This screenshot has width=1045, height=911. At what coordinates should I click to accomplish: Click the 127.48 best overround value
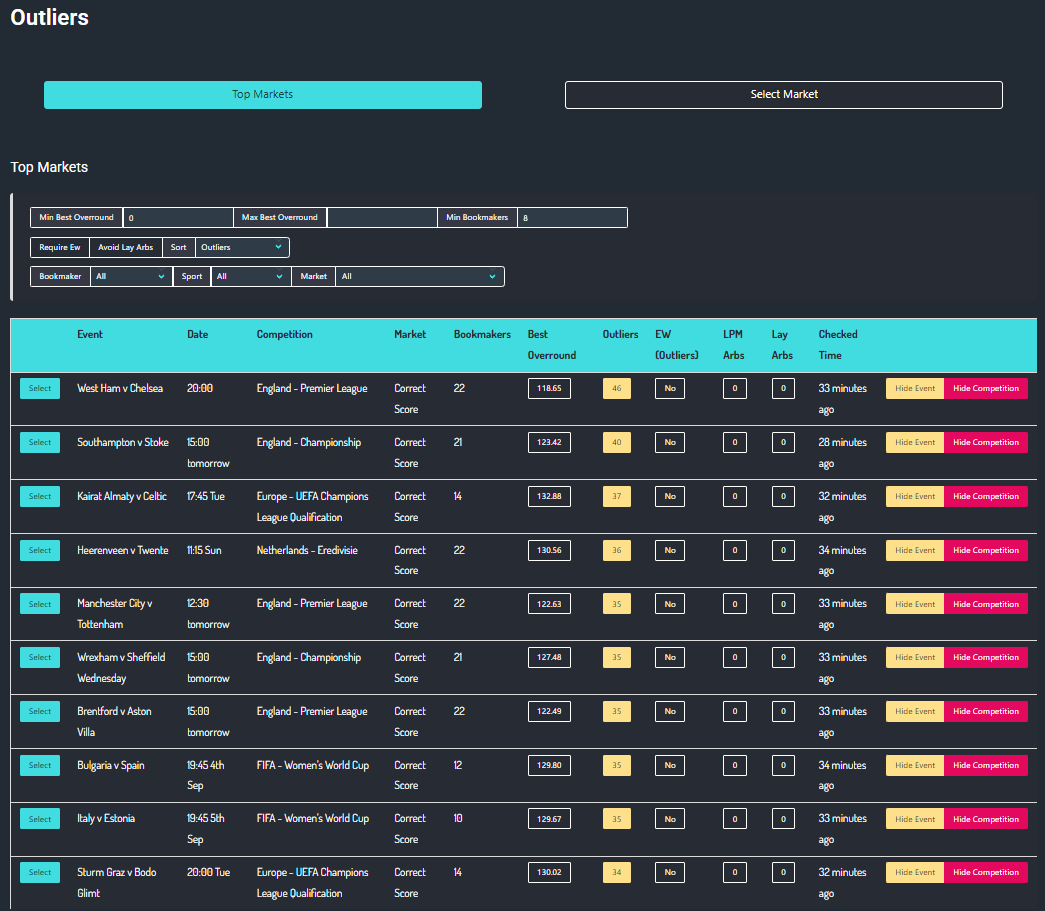click(549, 657)
